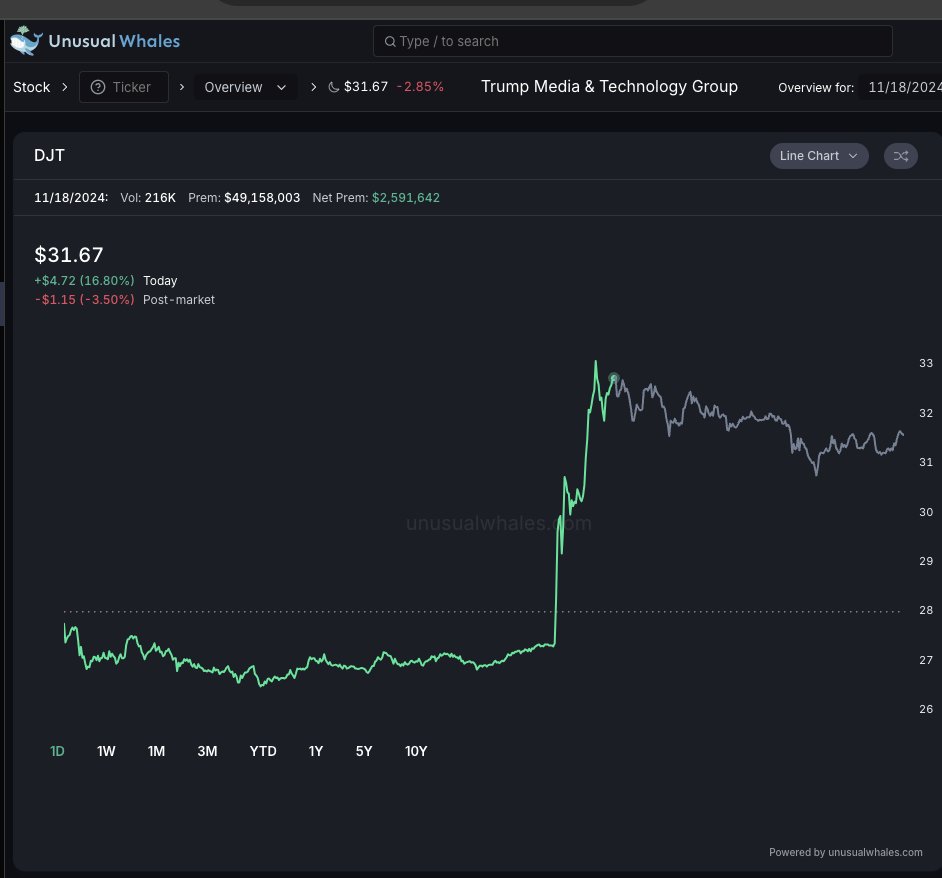Open the Line Chart type dropdown
Image resolution: width=942 pixels, height=878 pixels.
point(819,156)
